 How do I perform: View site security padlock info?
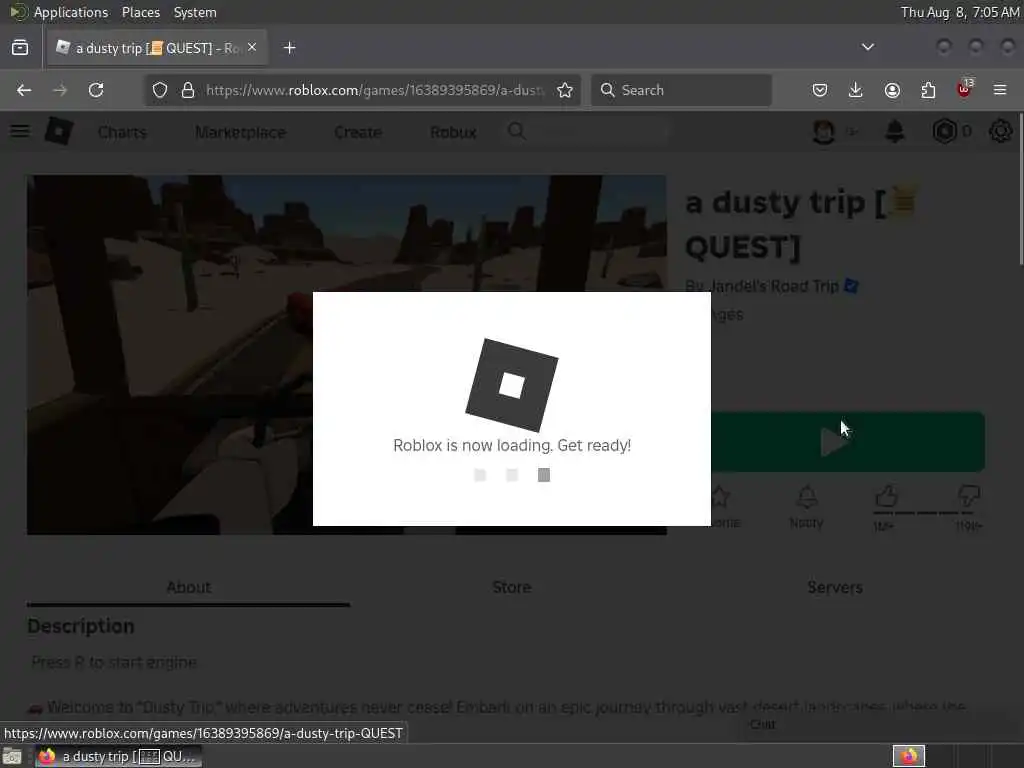pyautogui.click(x=188, y=90)
